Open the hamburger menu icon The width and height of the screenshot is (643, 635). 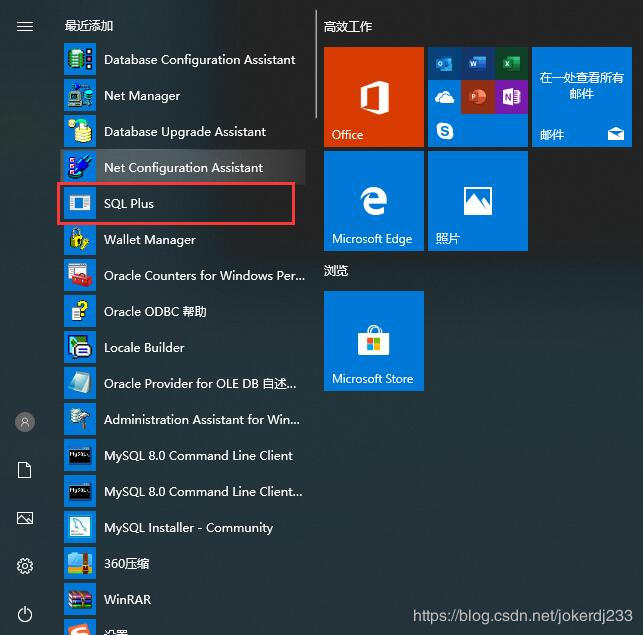25,26
